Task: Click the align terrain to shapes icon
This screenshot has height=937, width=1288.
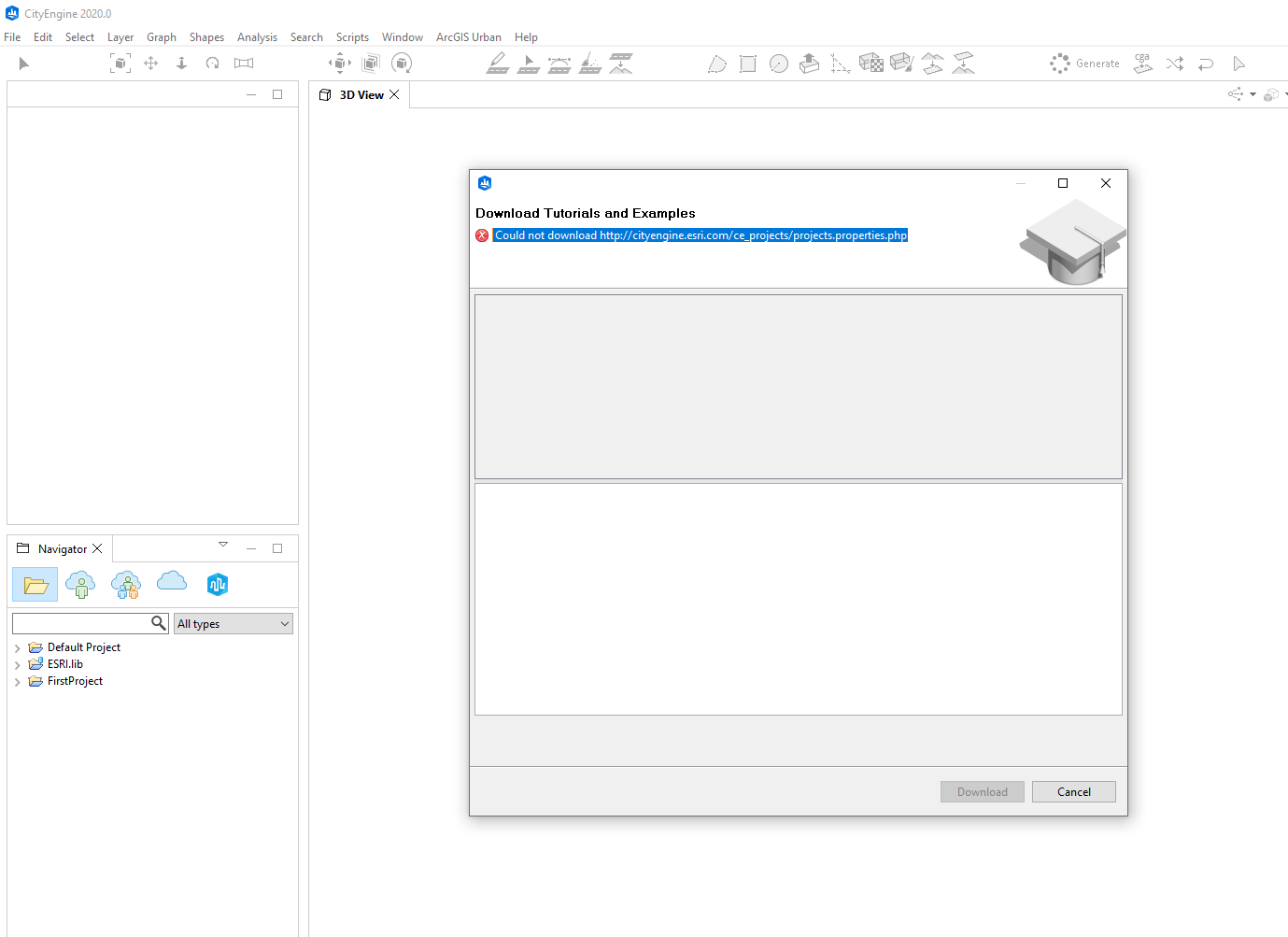Action: coord(964,64)
